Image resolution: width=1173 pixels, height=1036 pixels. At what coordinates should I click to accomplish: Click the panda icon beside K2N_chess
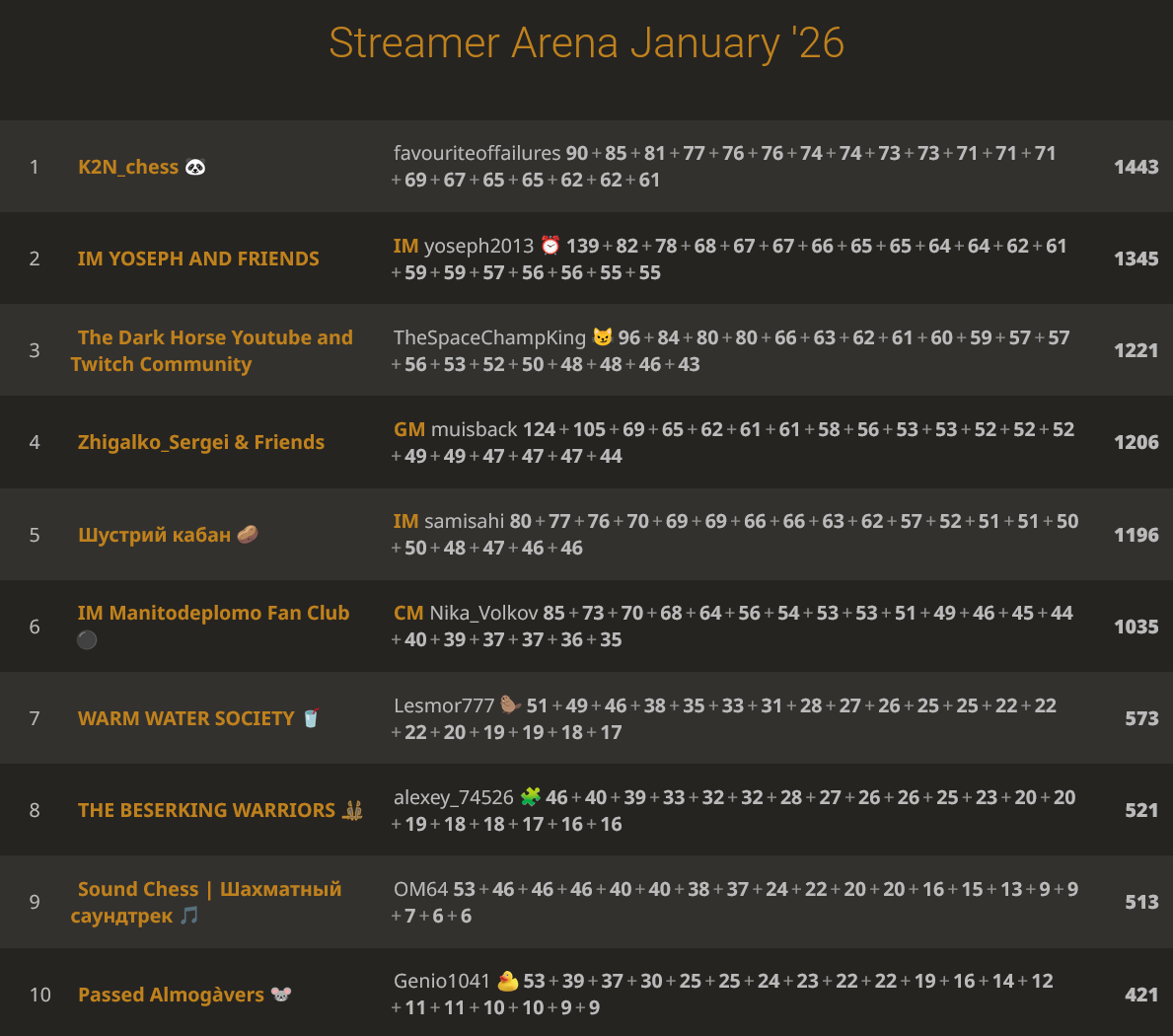(x=195, y=167)
